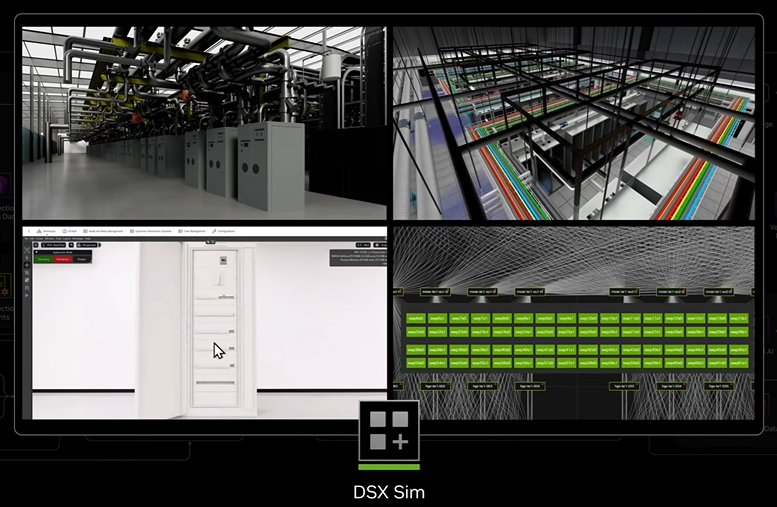This screenshot has height=507, width=777.
Task: Select the move tool in left toolbar
Action: 27,263
